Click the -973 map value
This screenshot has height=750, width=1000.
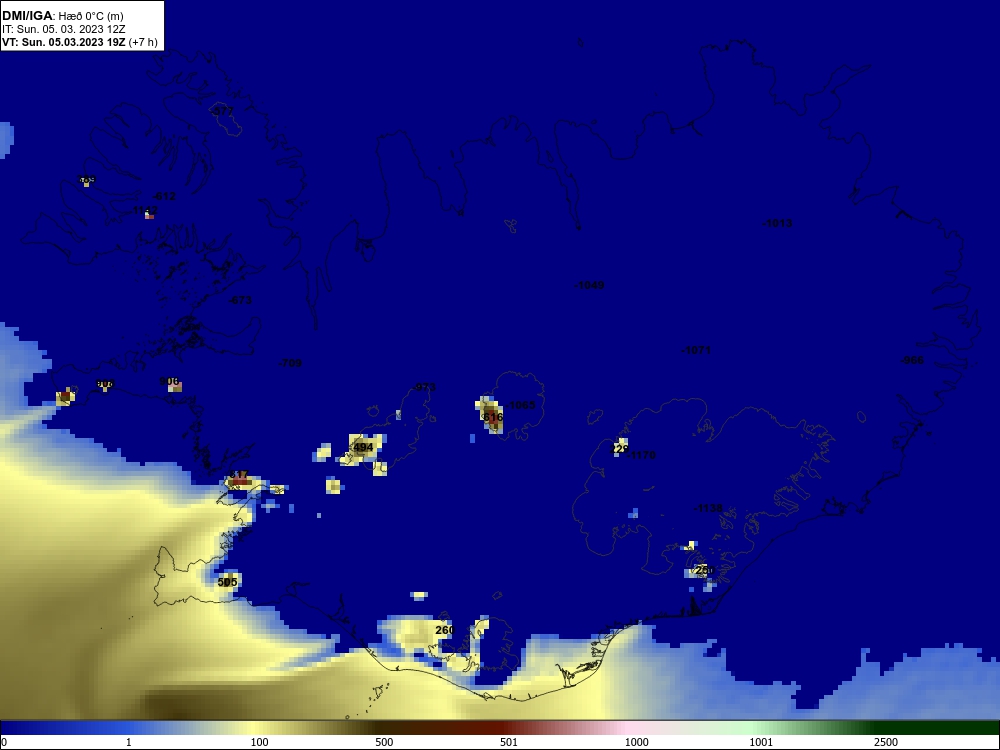(424, 387)
